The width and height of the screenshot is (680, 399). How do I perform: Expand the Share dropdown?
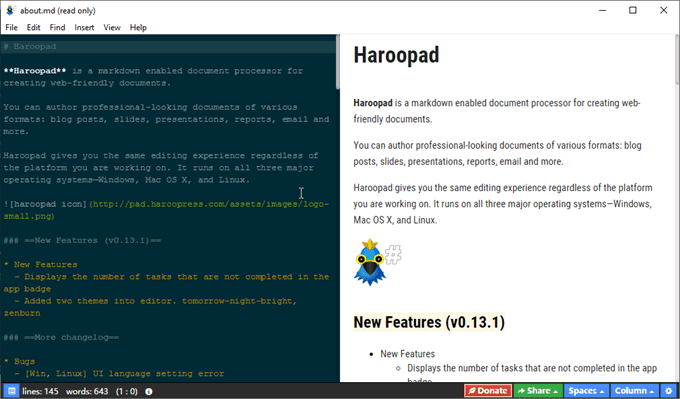coord(538,391)
